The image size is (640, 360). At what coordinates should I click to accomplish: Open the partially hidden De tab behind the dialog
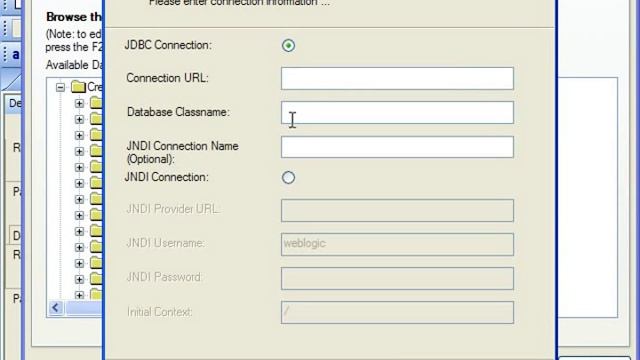[14, 103]
